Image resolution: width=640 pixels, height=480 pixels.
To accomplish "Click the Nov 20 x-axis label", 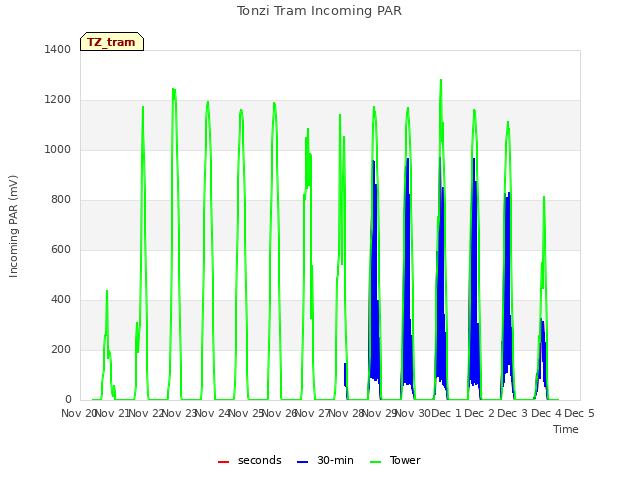I will click(78, 413).
